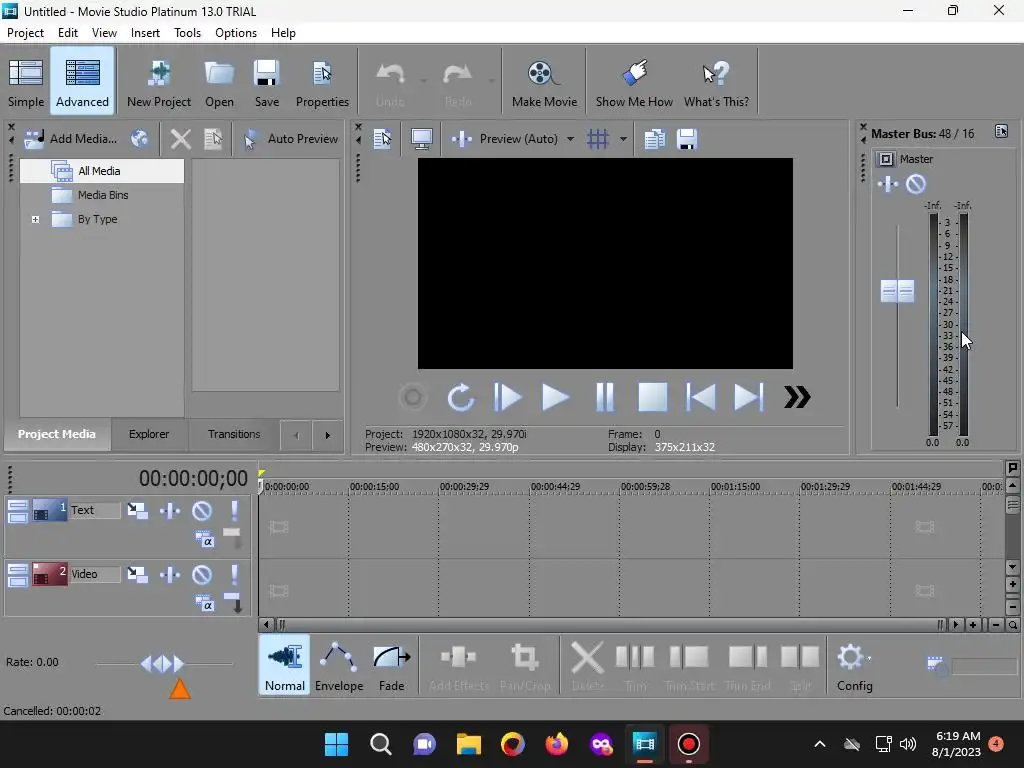
Task: Toggle loop playback
Action: click(x=460, y=397)
